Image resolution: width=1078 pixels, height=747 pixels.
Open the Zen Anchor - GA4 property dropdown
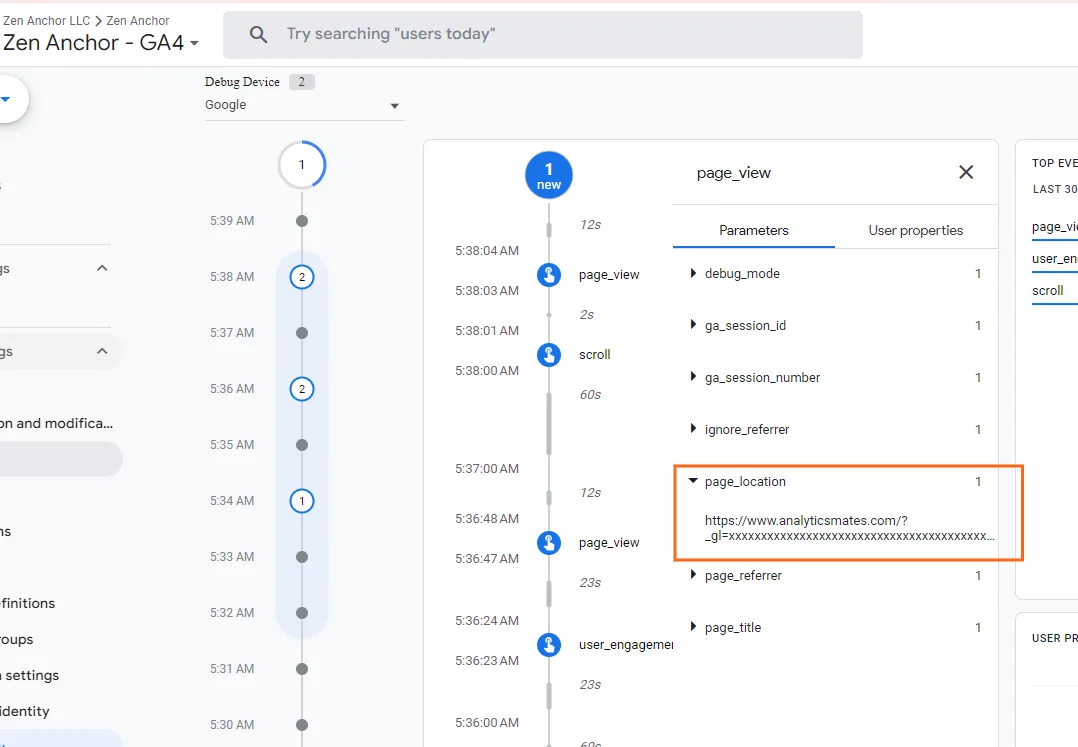click(100, 43)
